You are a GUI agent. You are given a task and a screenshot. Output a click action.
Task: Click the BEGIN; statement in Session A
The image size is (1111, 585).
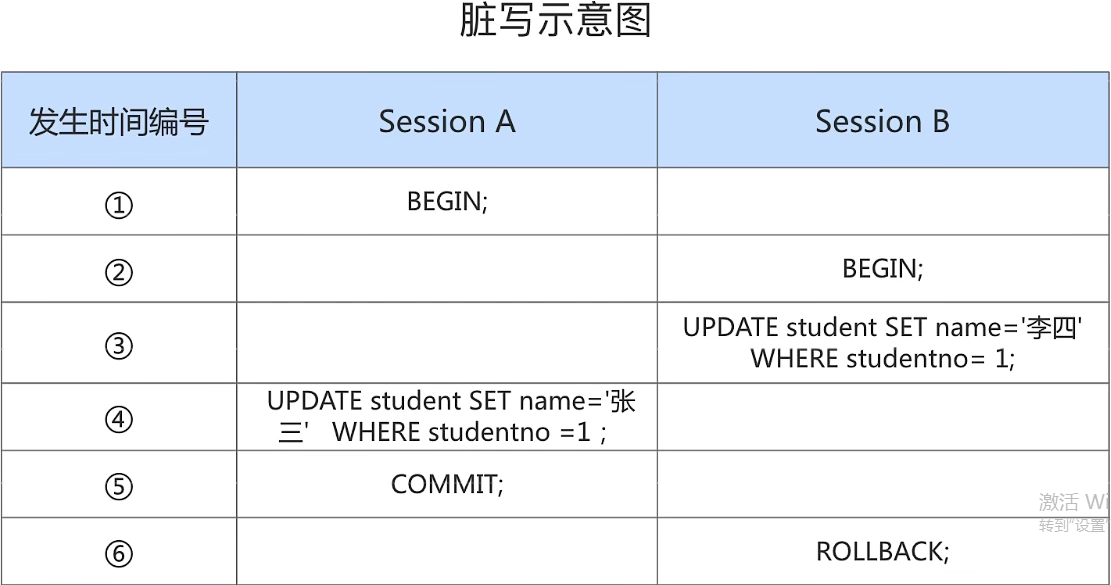[447, 202]
